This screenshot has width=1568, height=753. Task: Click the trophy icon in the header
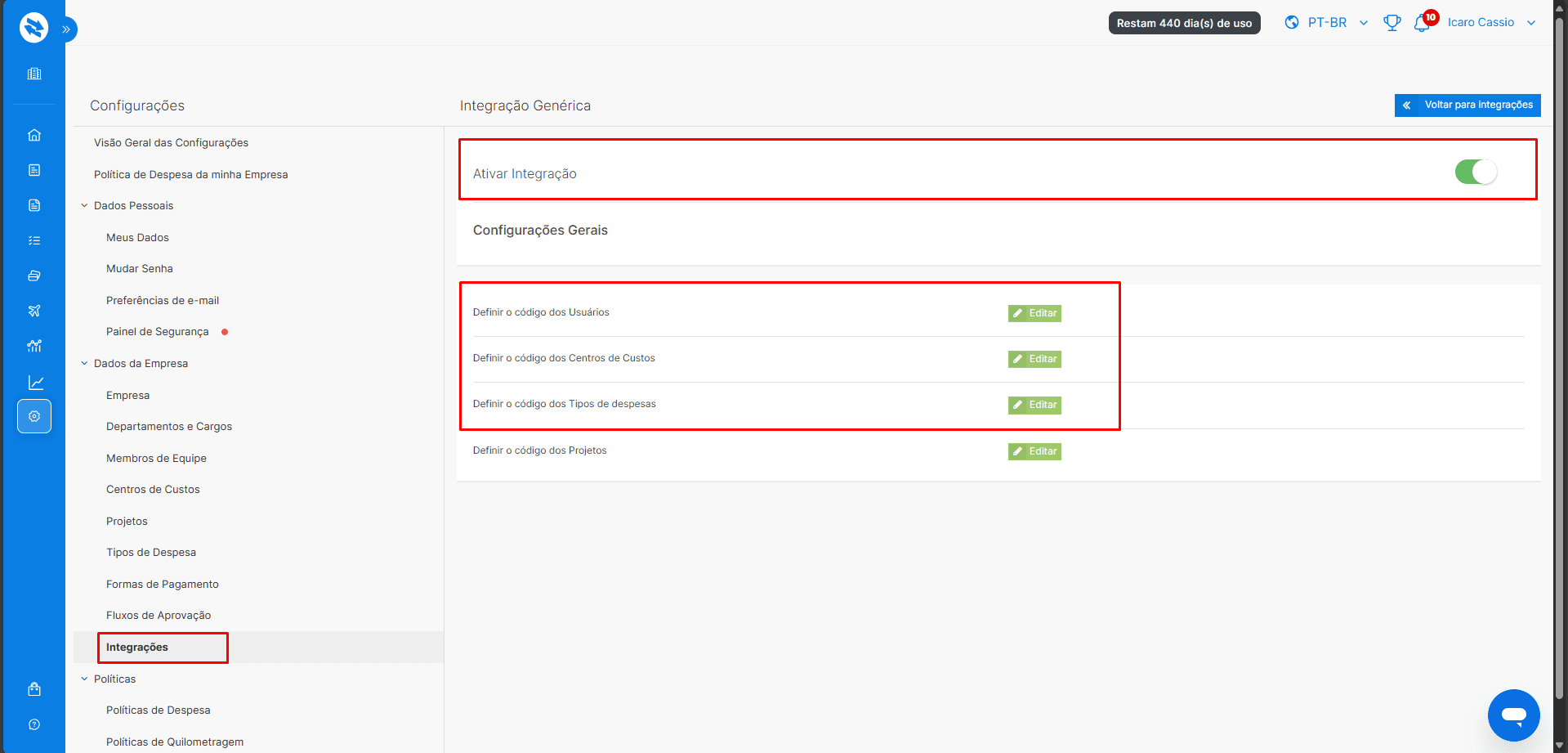click(1392, 23)
